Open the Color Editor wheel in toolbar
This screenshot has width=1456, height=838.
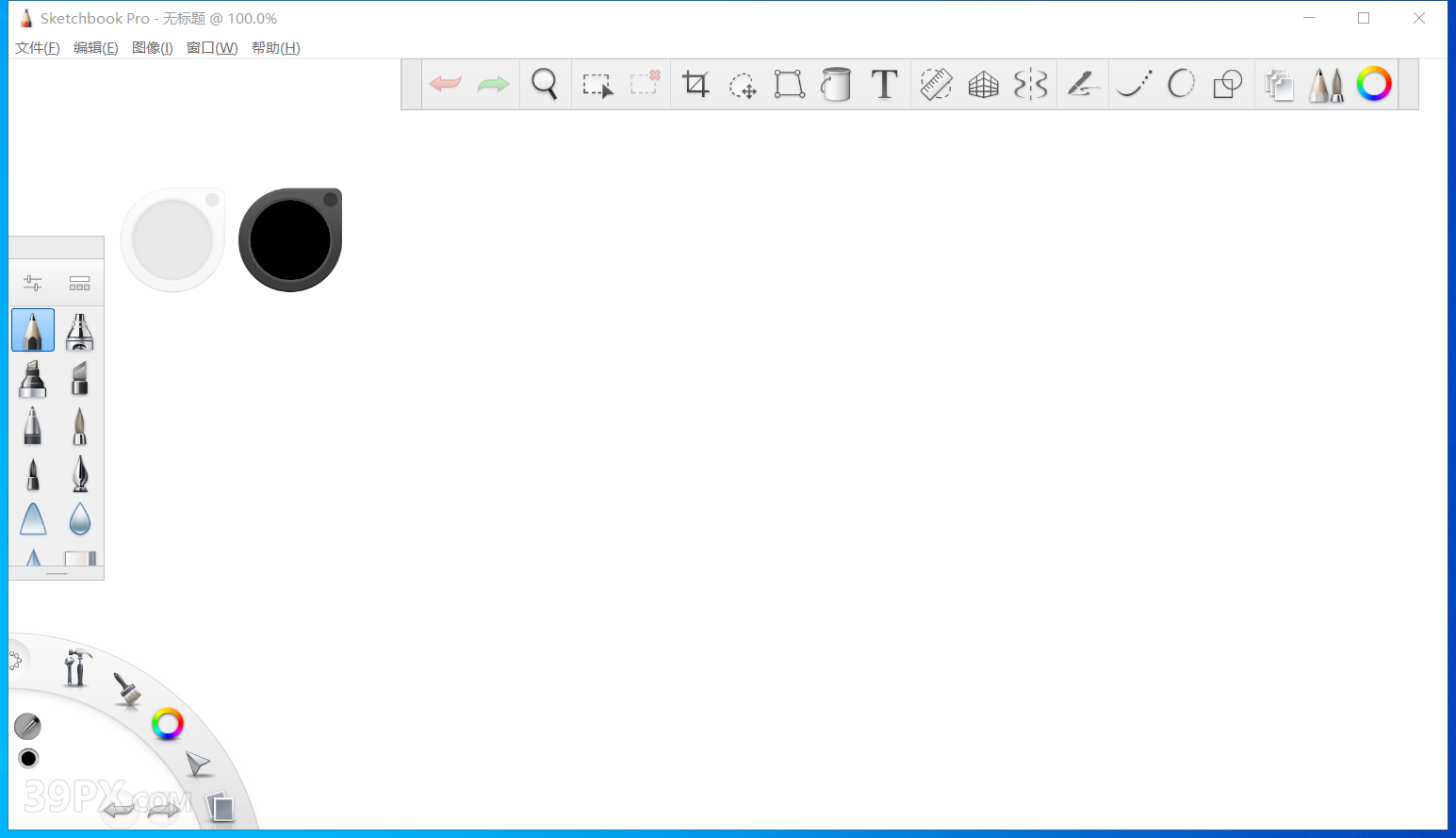[x=1374, y=84]
